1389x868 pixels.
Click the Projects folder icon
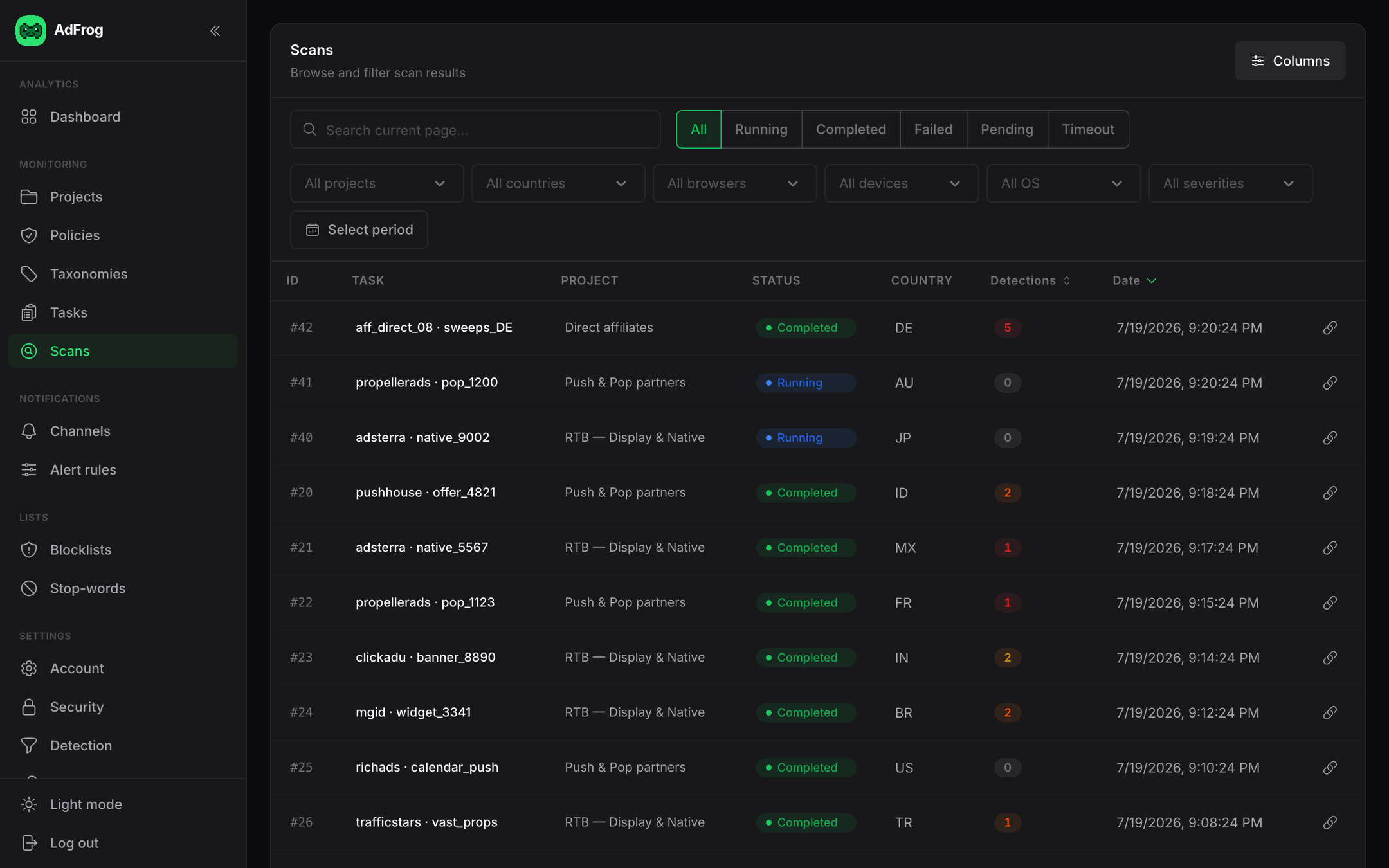tap(29, 197)
